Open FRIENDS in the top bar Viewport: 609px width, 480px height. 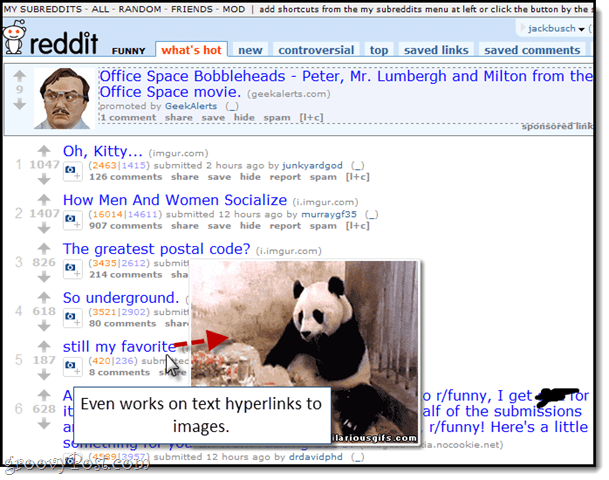(x=192, y=9)
